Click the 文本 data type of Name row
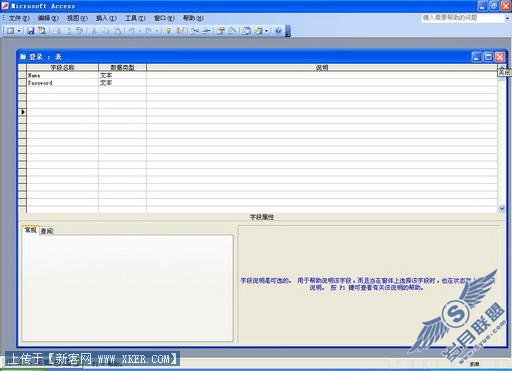The height and width of the screenshot is (371, 512). click(122, 75)
